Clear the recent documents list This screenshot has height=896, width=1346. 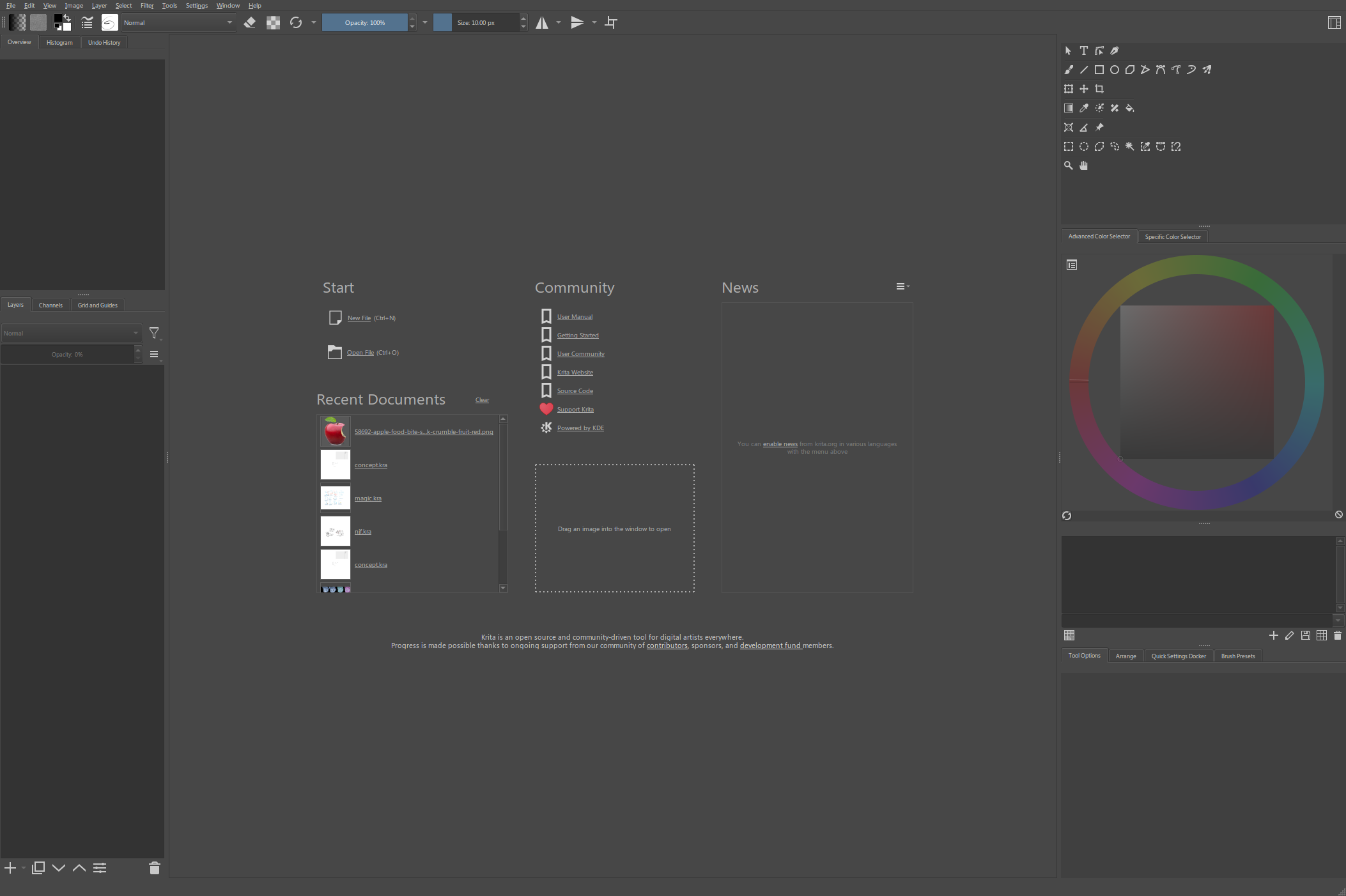click(482, 400)
